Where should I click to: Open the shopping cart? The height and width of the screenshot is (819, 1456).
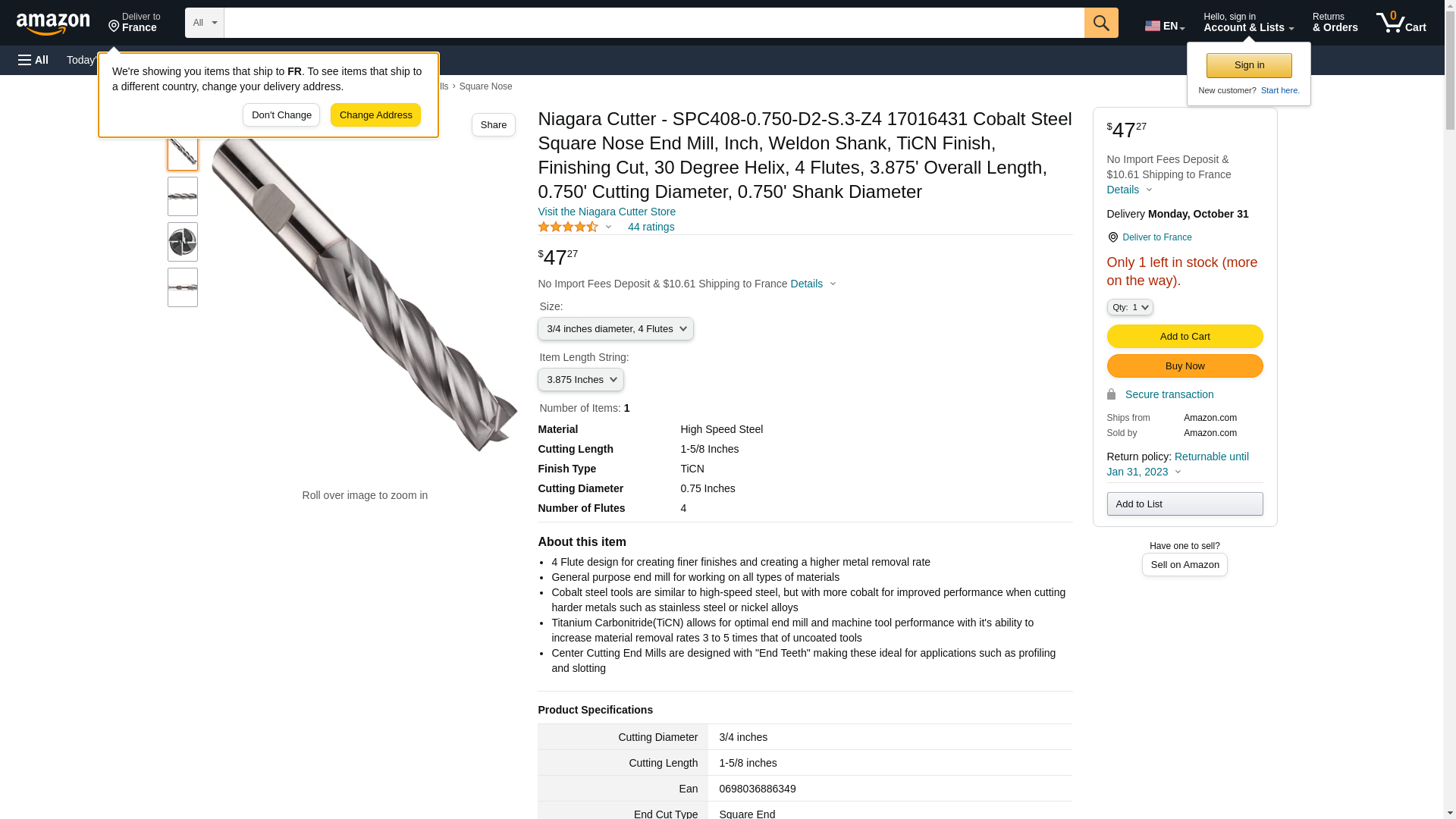tap(1401, 23)
